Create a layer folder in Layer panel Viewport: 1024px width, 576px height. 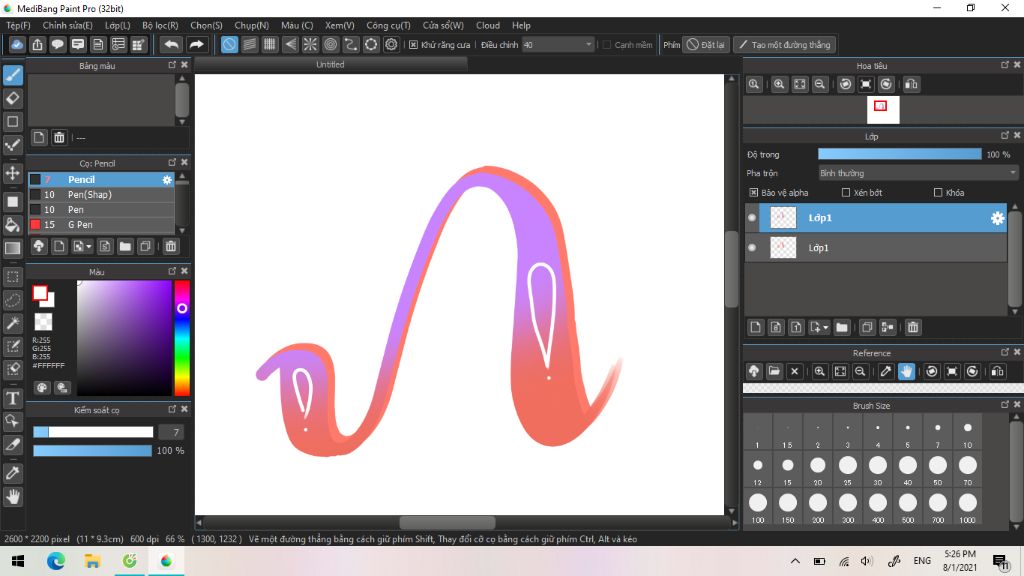pyautogui.click(x=842, y=327)
